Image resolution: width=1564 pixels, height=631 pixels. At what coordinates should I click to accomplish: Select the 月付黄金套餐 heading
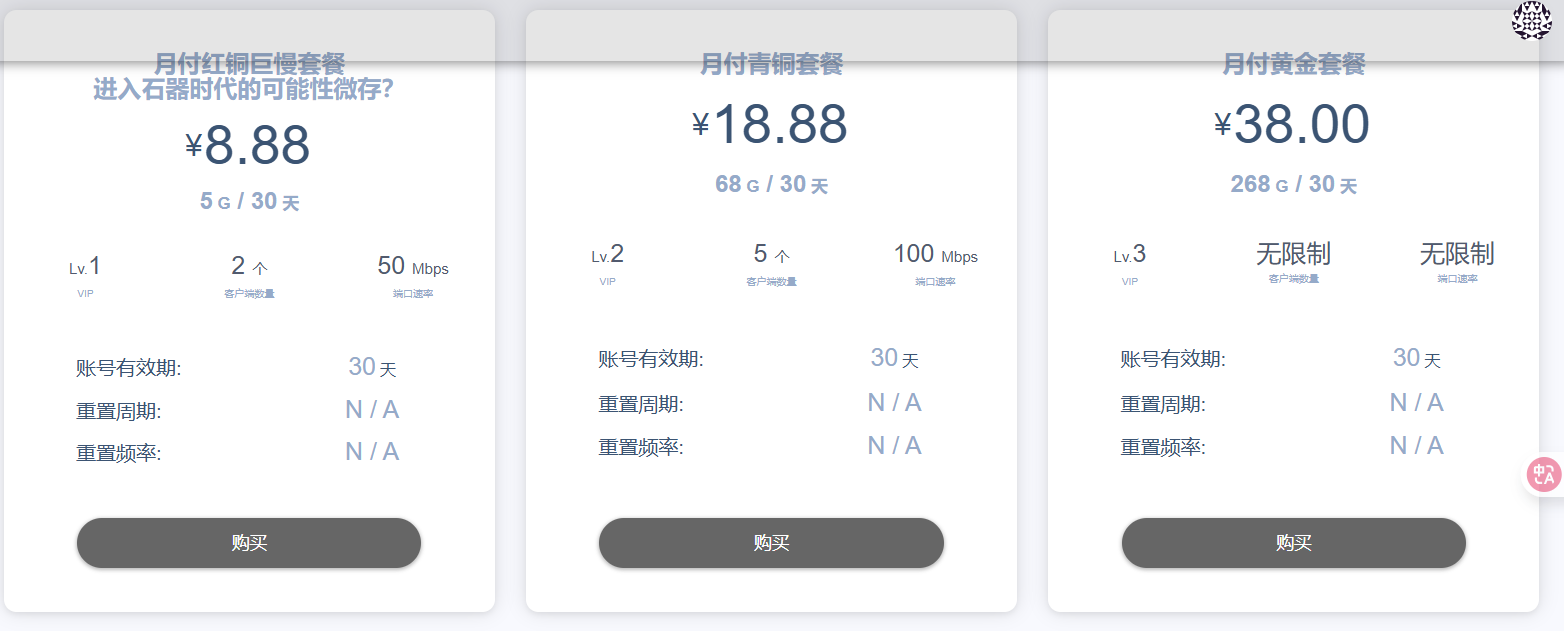pos(1294,65)
